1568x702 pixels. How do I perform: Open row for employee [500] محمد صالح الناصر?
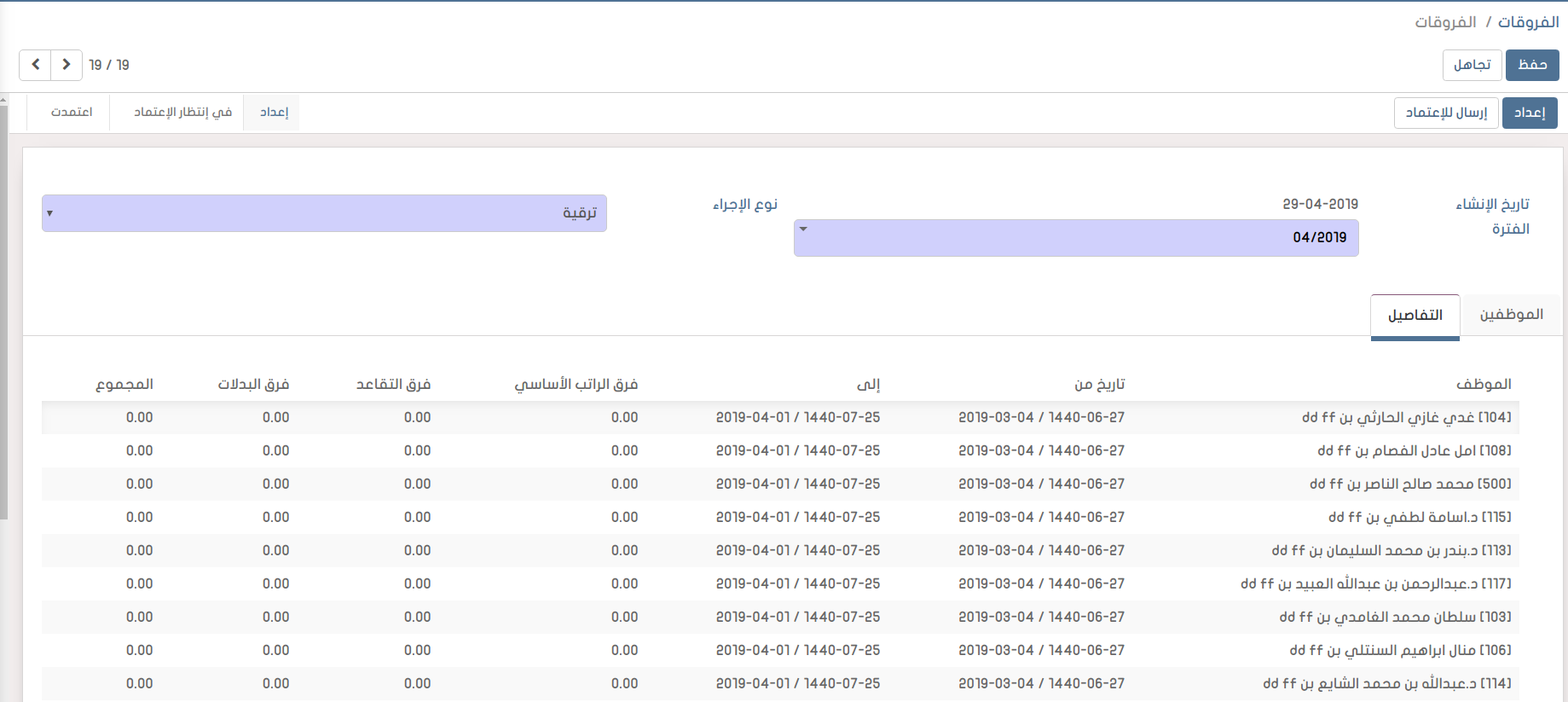(1409, 484)
